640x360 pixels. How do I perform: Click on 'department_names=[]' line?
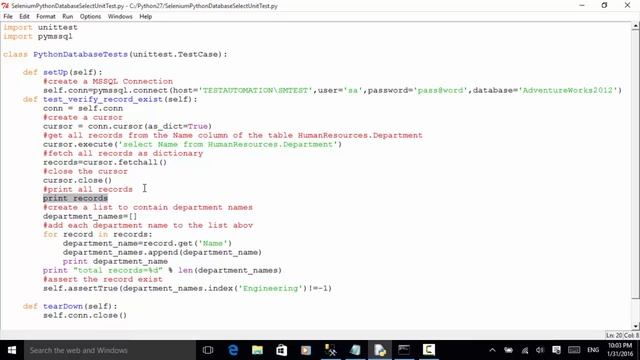pos(90,216)
